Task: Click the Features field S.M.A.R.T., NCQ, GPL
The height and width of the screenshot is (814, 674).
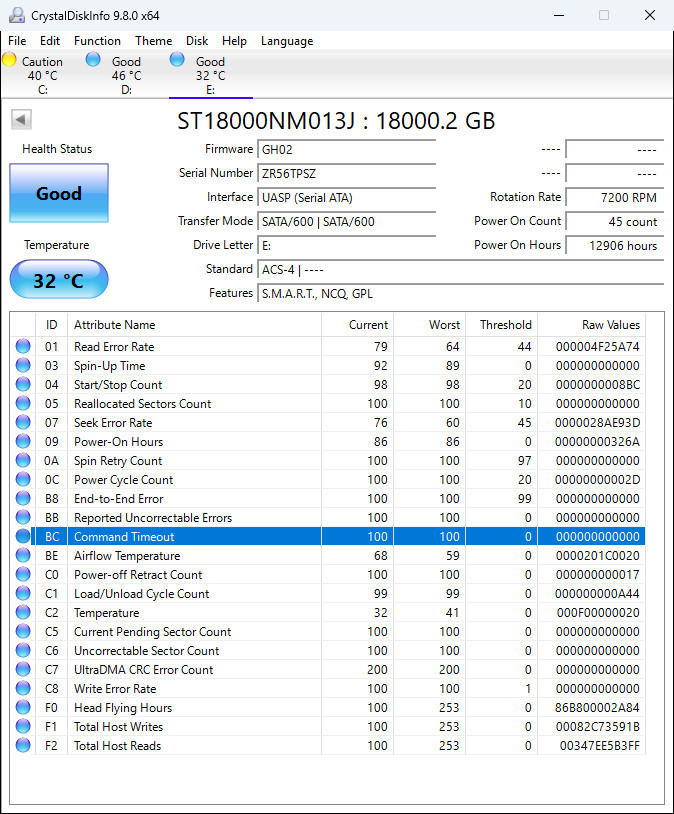Action: coord(460,294)
